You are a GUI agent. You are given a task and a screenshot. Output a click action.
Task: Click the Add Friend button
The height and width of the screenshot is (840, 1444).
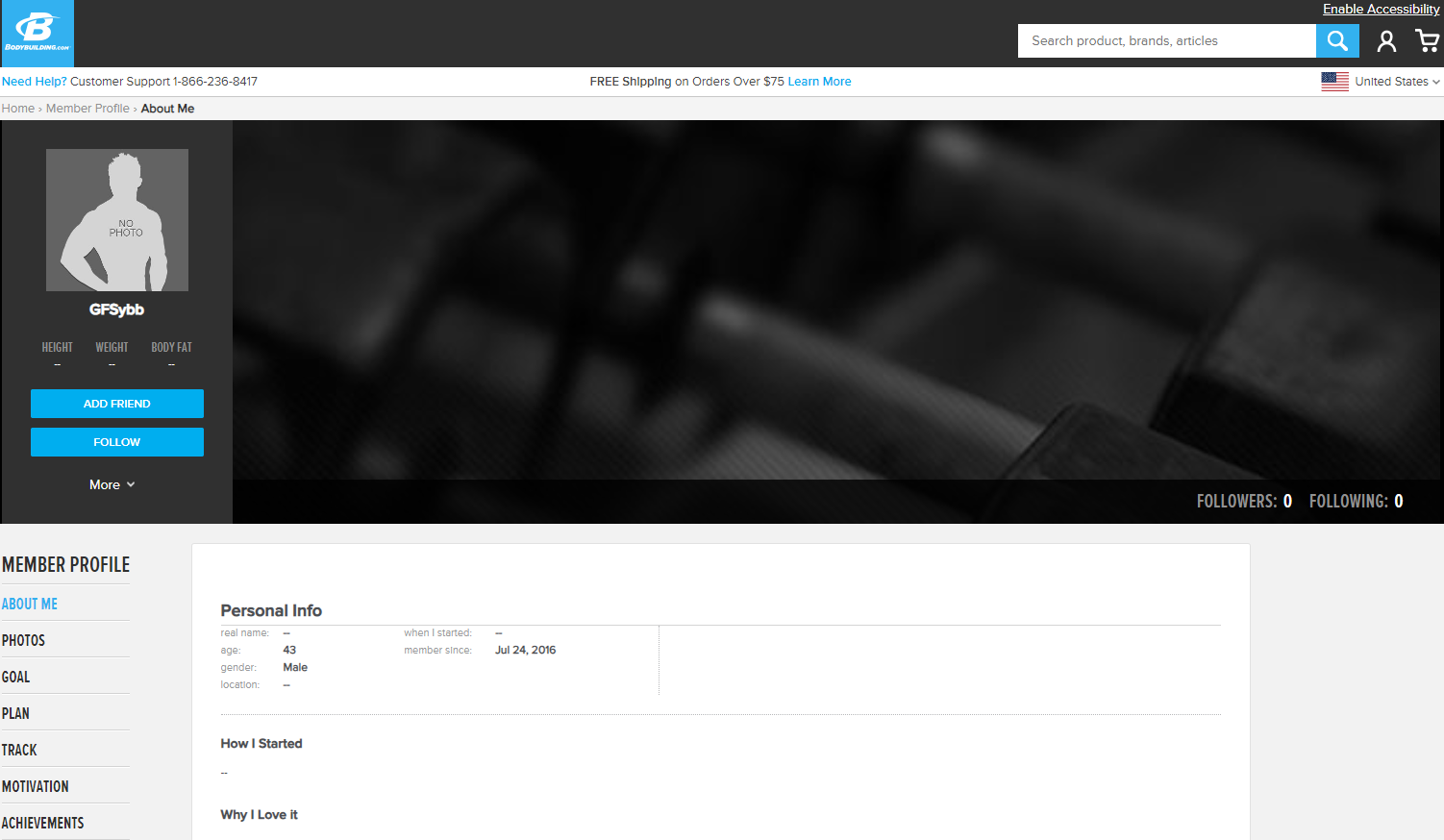(x=117, y=404)
